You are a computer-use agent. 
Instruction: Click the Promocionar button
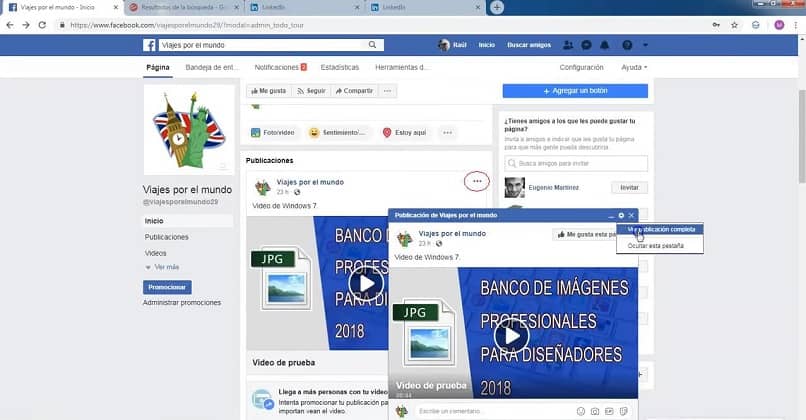tap(167, 287)
